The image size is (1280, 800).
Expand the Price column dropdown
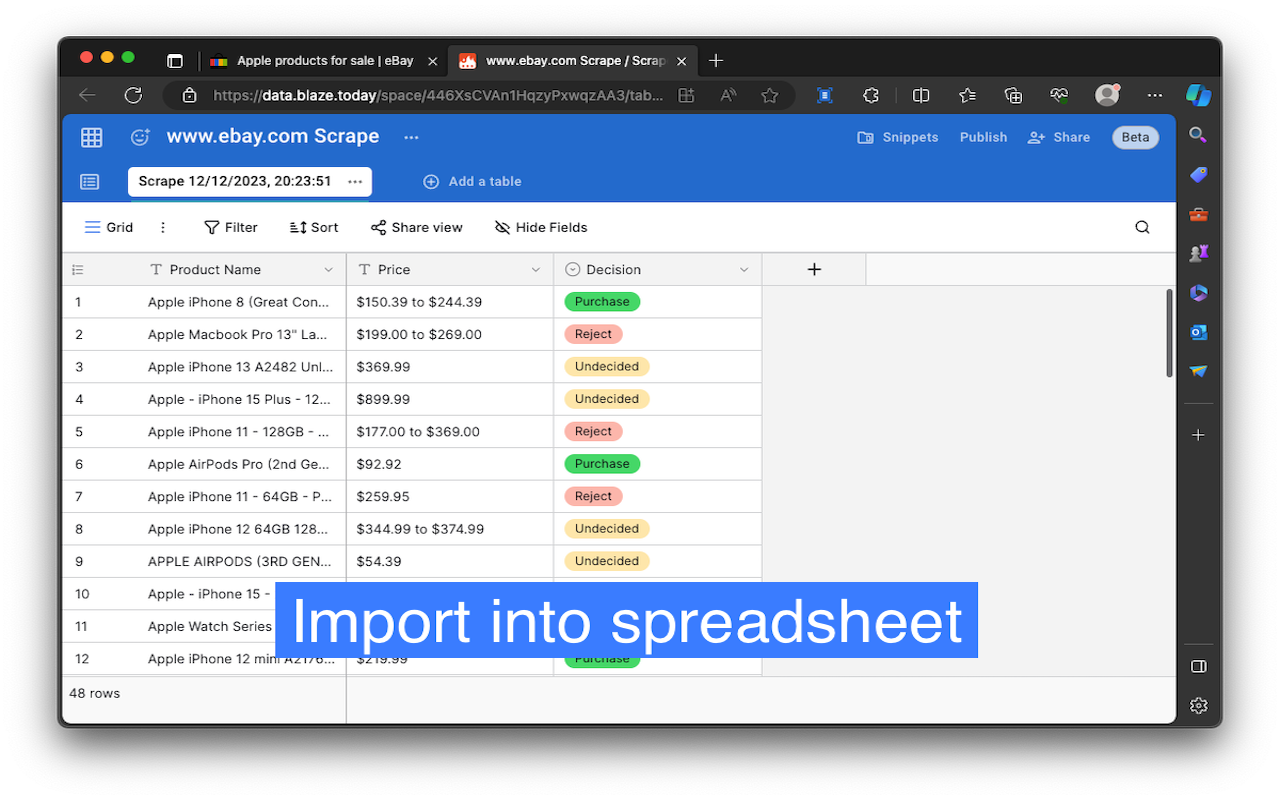536,270
